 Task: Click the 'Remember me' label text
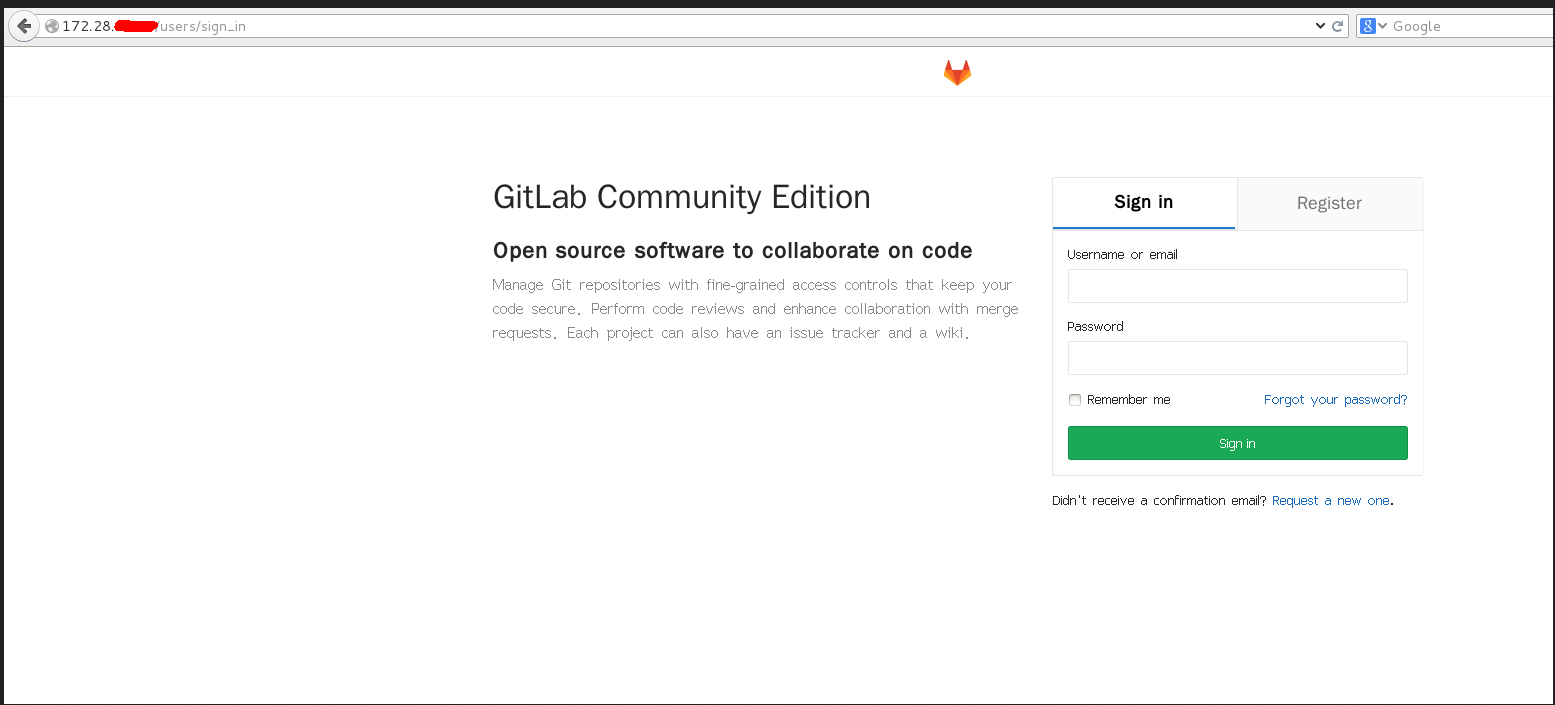[1128, 400]
